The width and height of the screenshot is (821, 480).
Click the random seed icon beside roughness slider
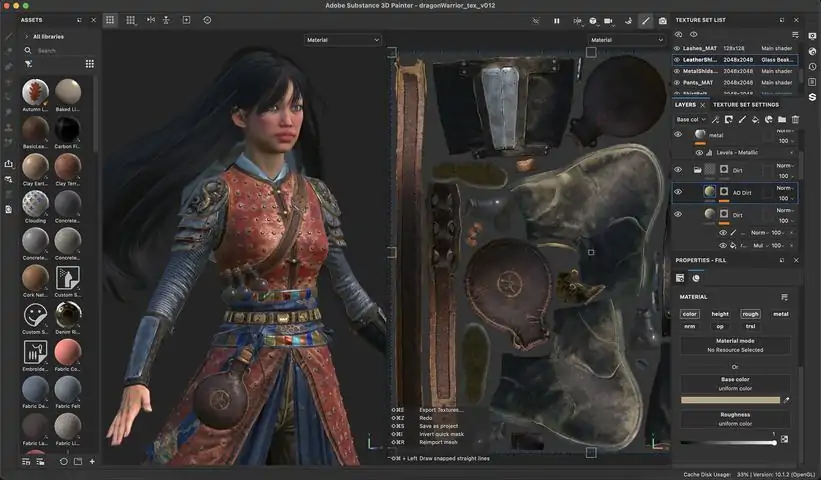[x=784, y=439]
